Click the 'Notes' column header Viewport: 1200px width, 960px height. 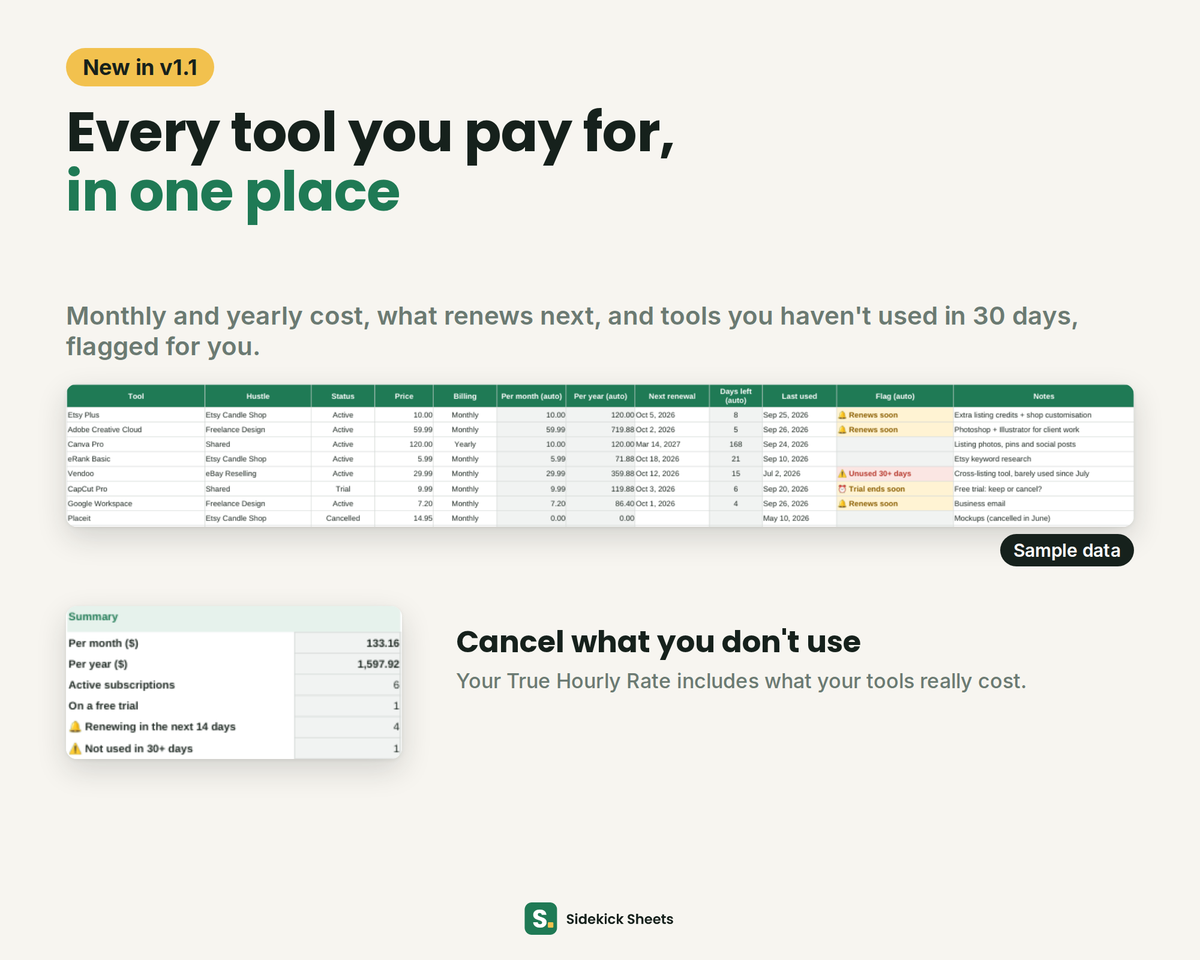(x=1043, y=396)
